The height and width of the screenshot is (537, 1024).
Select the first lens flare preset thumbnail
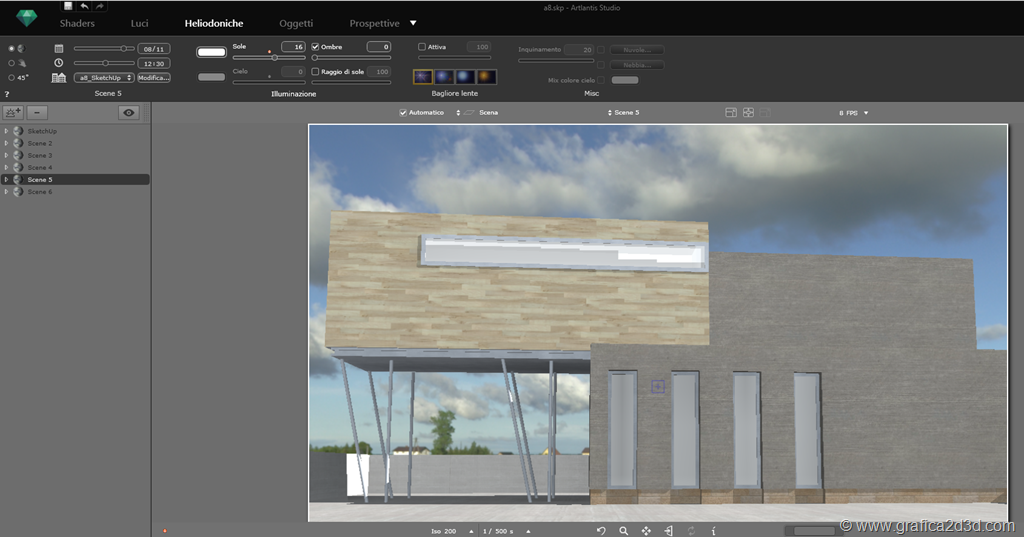[x=423, y=77]
